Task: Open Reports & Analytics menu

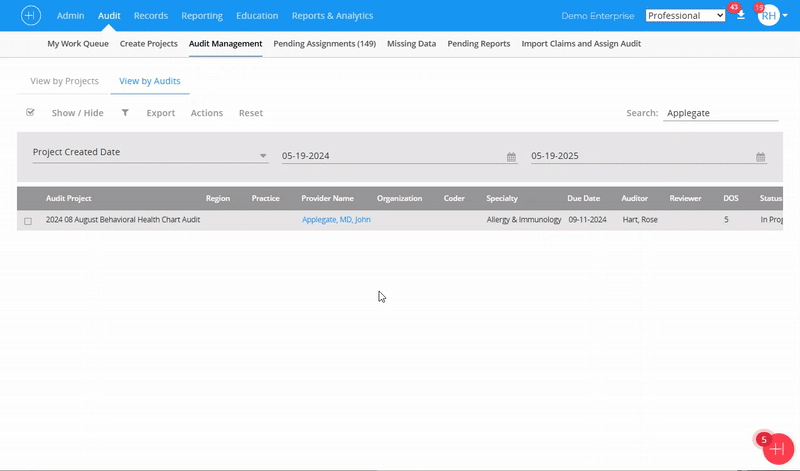Action: [x=332, y=16]
